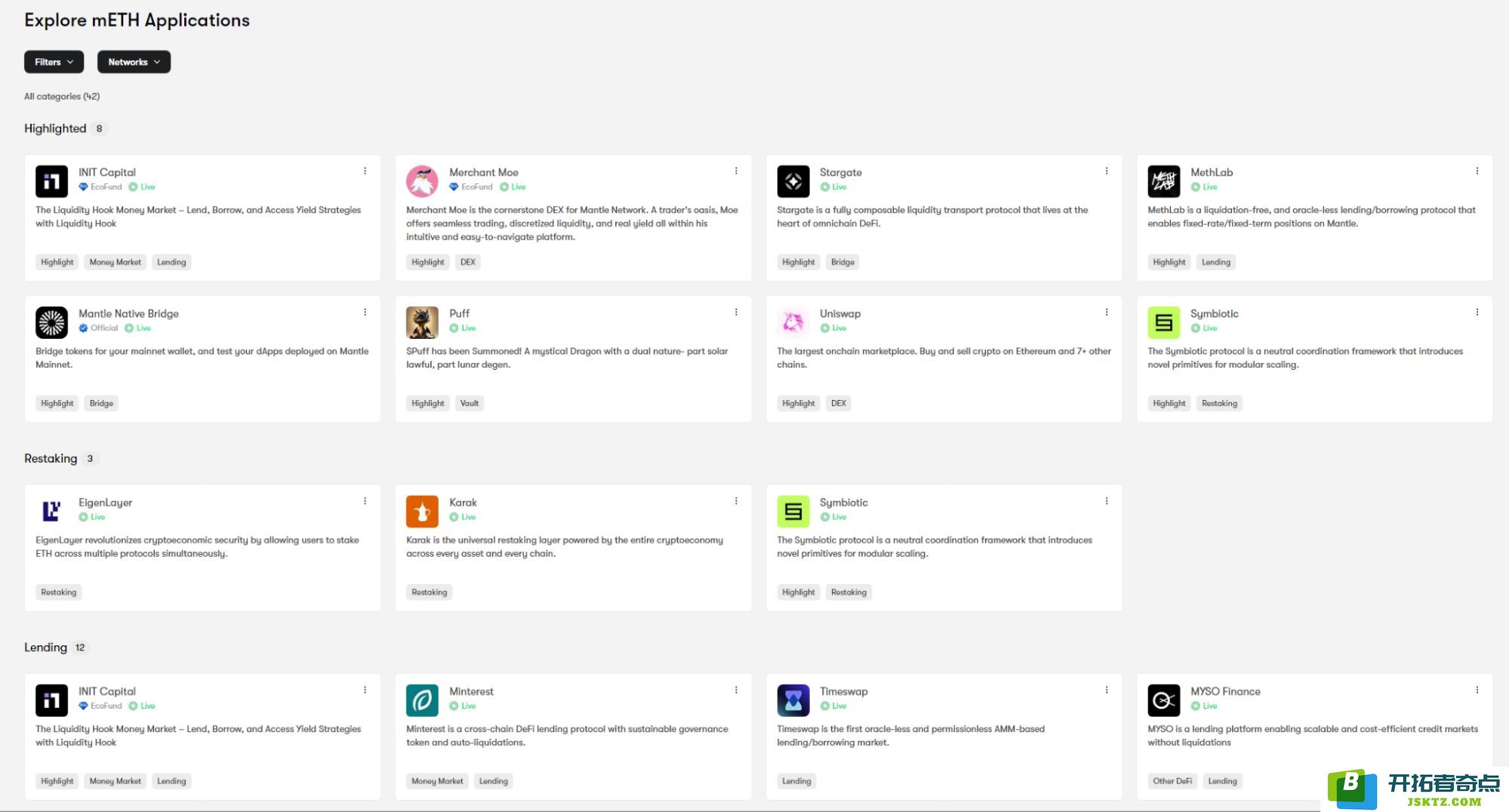Screen dimensions: 1509x812
Task: Open more options on MYSO Finance card
Action: coord(1477,690)
